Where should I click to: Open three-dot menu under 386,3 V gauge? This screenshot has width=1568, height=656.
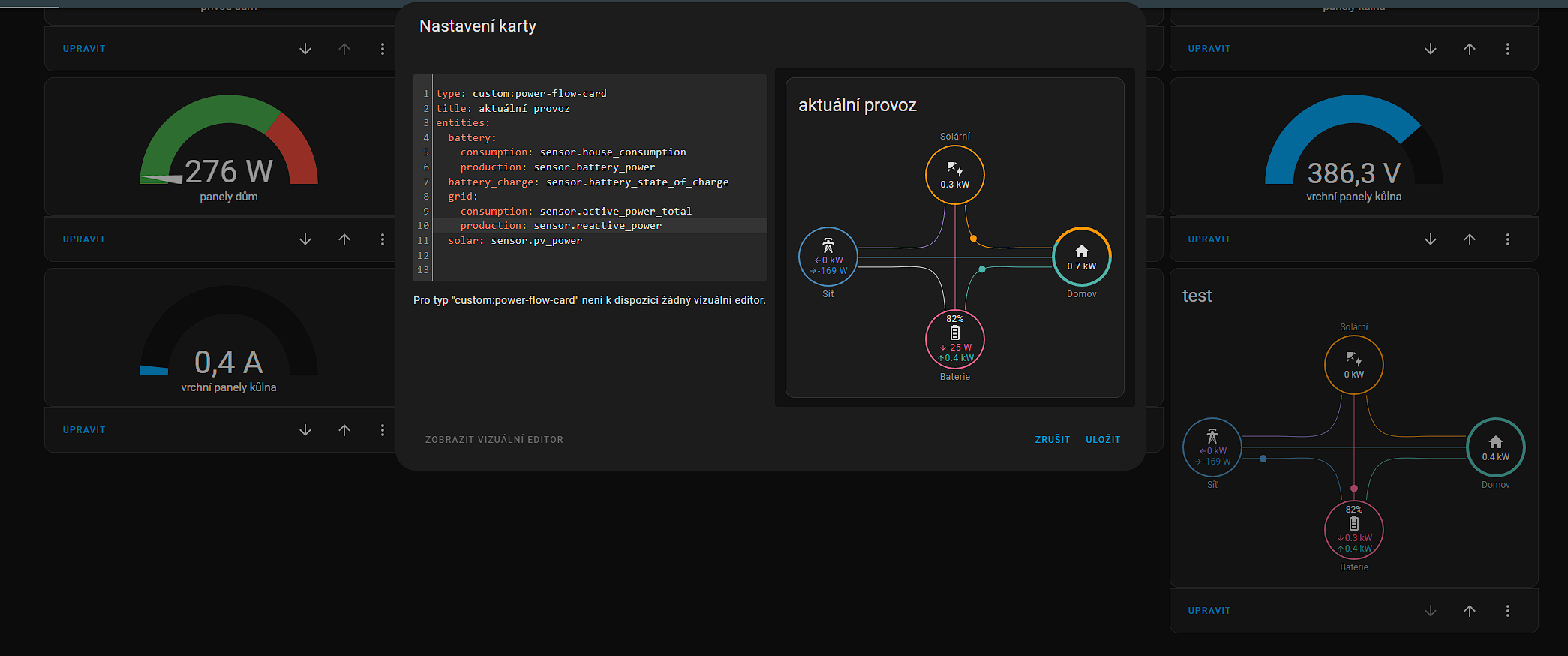click(x=1508, y=239)
